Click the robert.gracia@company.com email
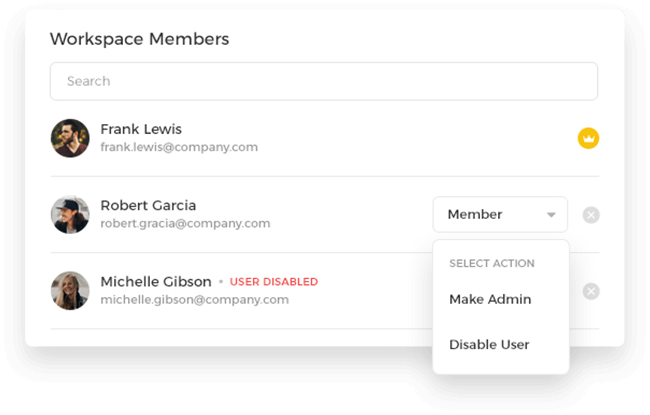Screen dimensions: 650x415 [185, 223]
